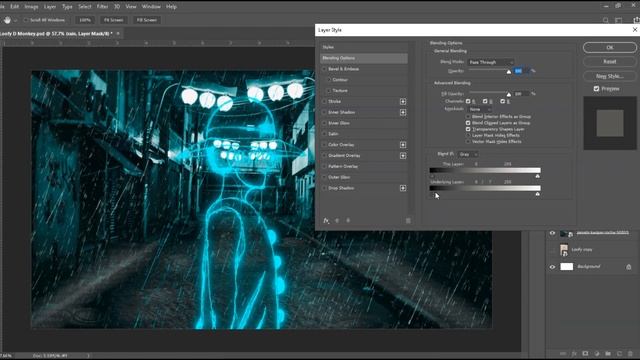Viewport: 640px width, 360px height.
Task: Click the move effect down arrow icon
Action: [x=348, y=220]
